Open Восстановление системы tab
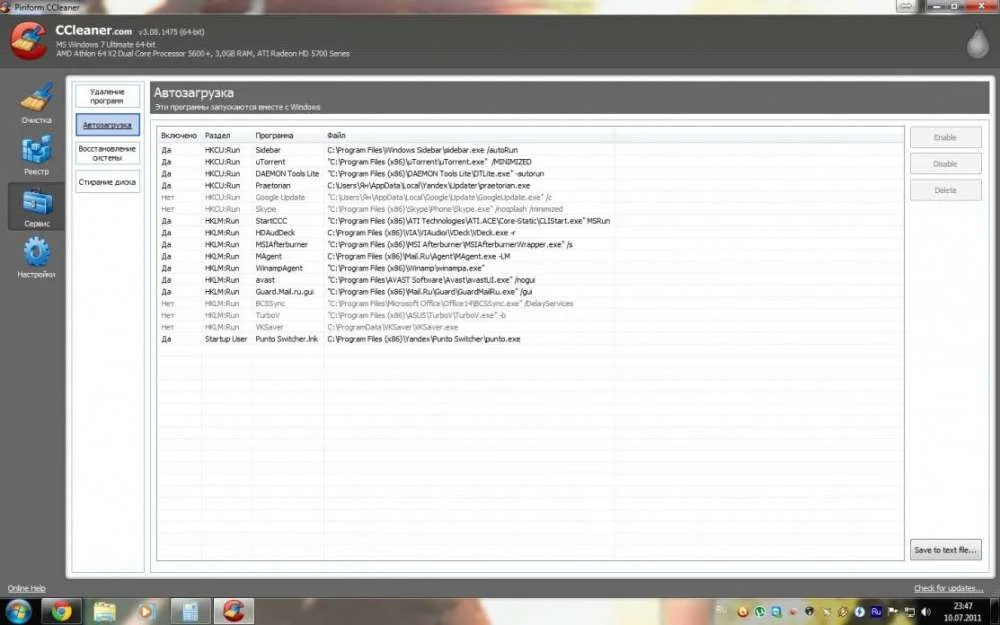The height and width of the screenshot is (625, 1000). point(107,153)
